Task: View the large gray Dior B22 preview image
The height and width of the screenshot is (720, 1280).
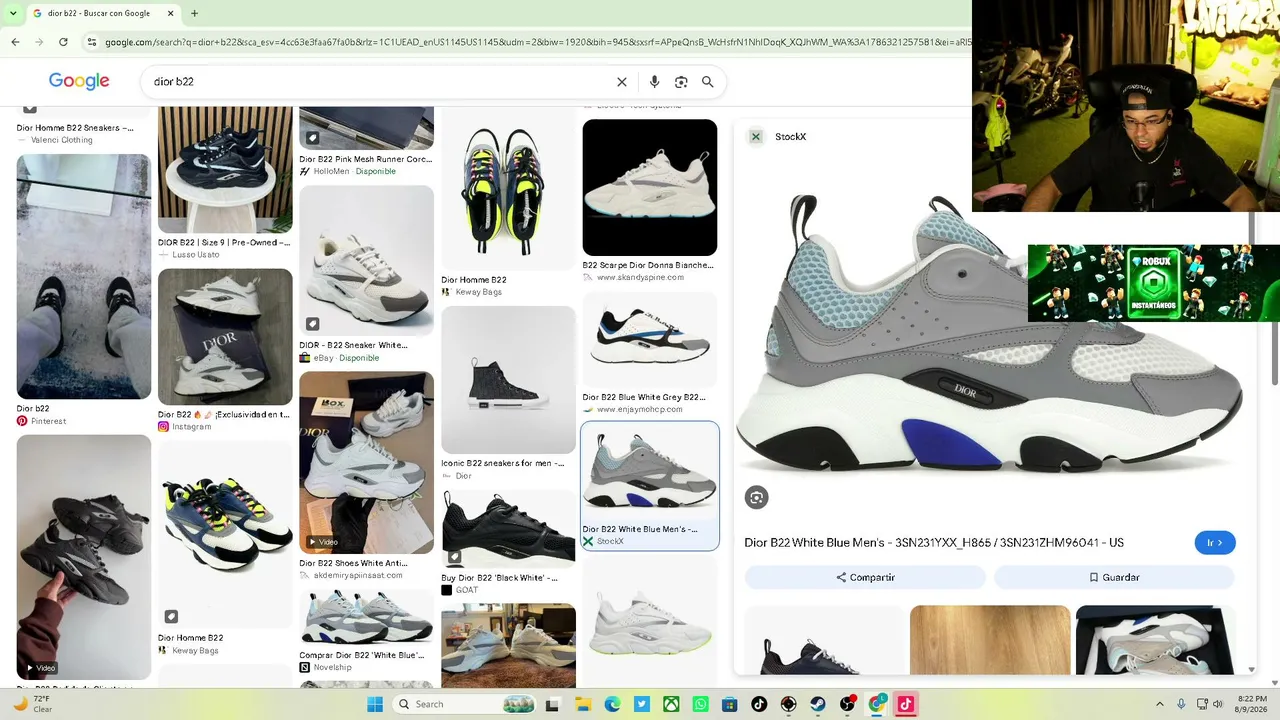Action: click(988, 335)
